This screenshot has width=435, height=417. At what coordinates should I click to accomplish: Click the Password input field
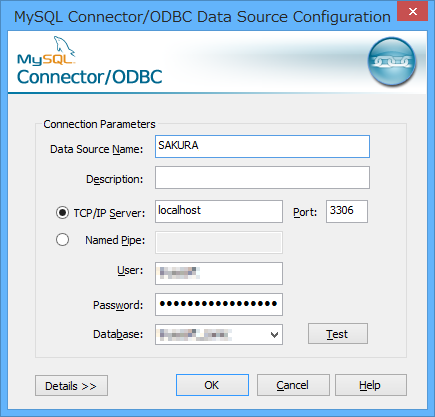[219, 304]
